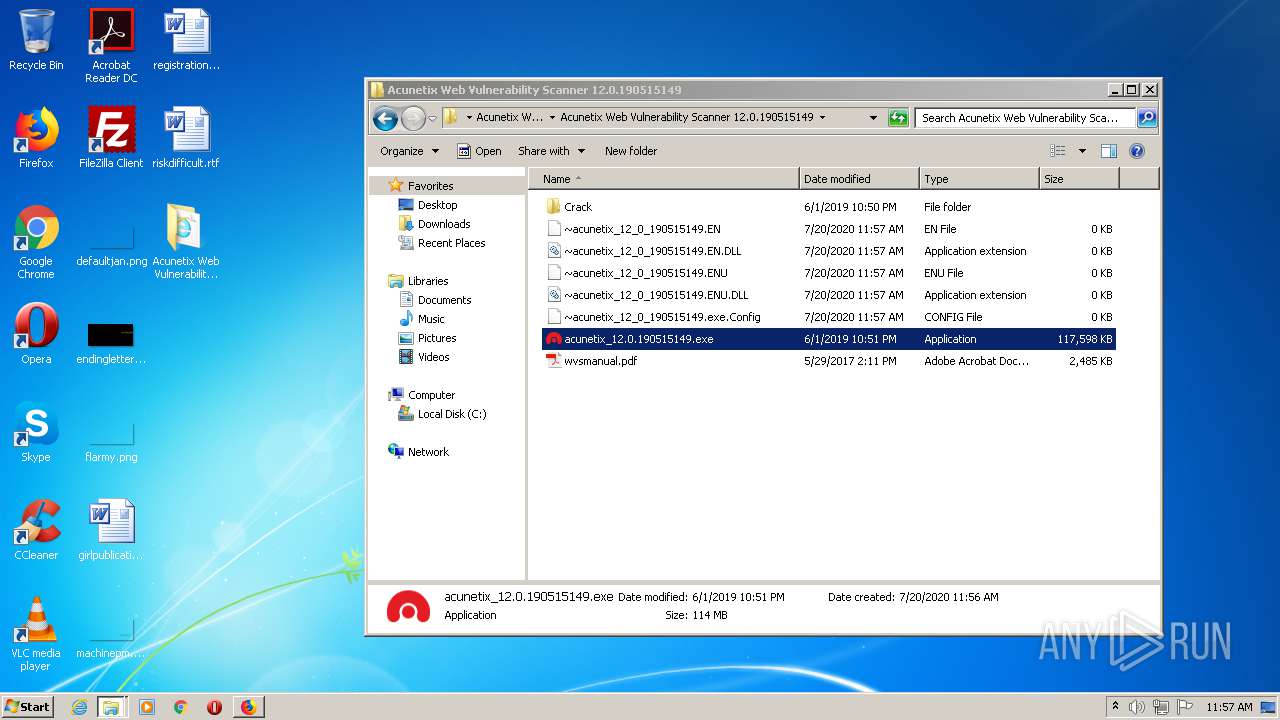Viewport: 1280px width, 720px height.
Task: Show the preview pane icon
Action: [1108, 151]
